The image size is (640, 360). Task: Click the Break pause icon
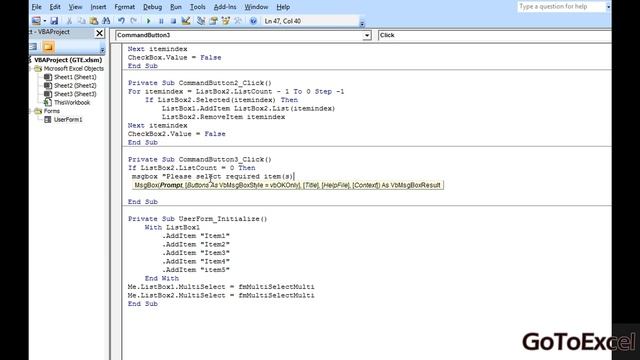click(161, 21)
